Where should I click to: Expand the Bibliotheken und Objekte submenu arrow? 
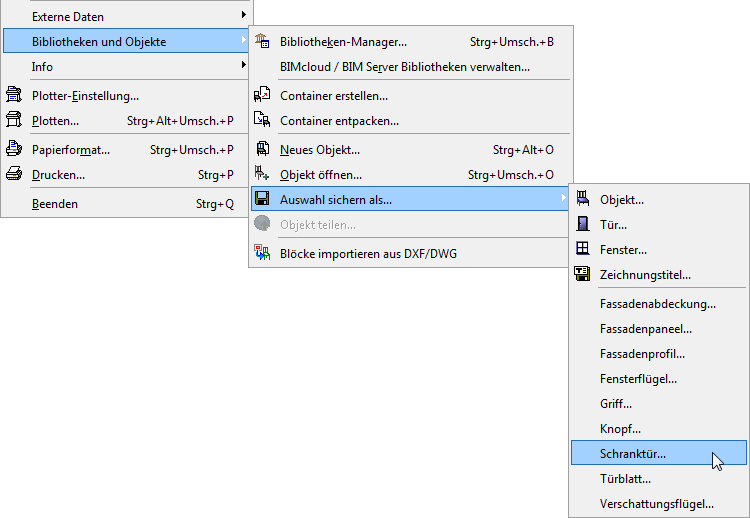tap(244, 41)
